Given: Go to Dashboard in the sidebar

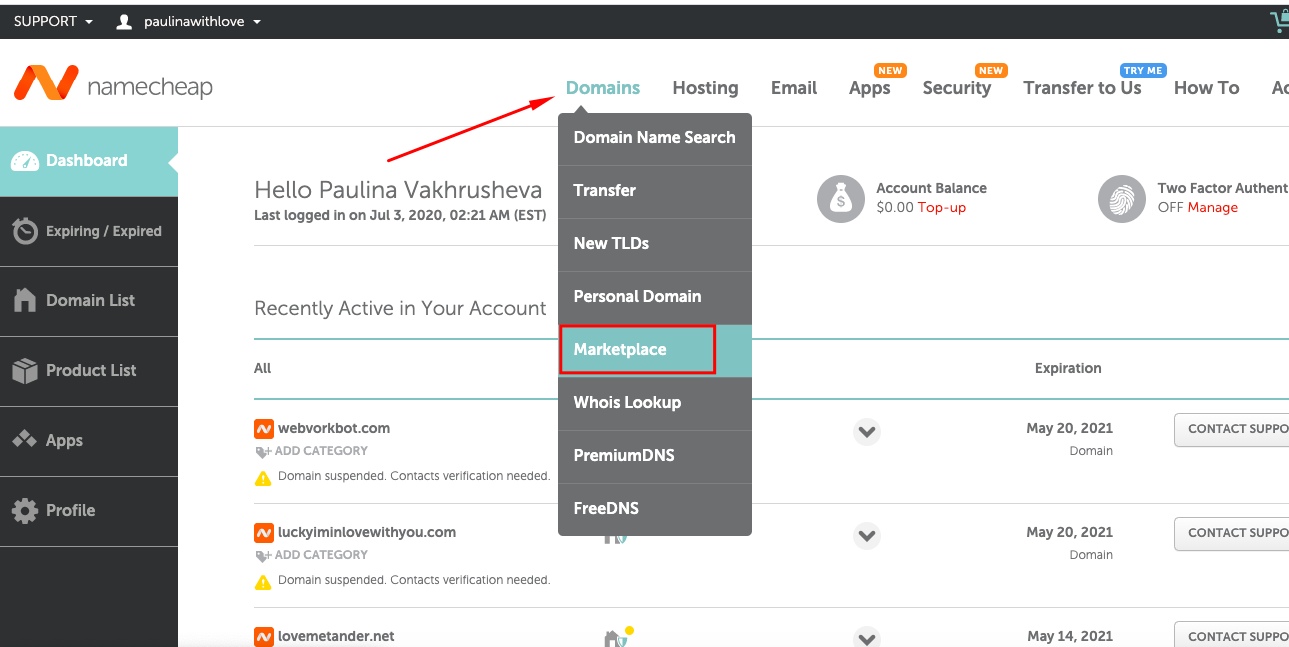Looking at the screenshot, I should click(x=89, y=161).
